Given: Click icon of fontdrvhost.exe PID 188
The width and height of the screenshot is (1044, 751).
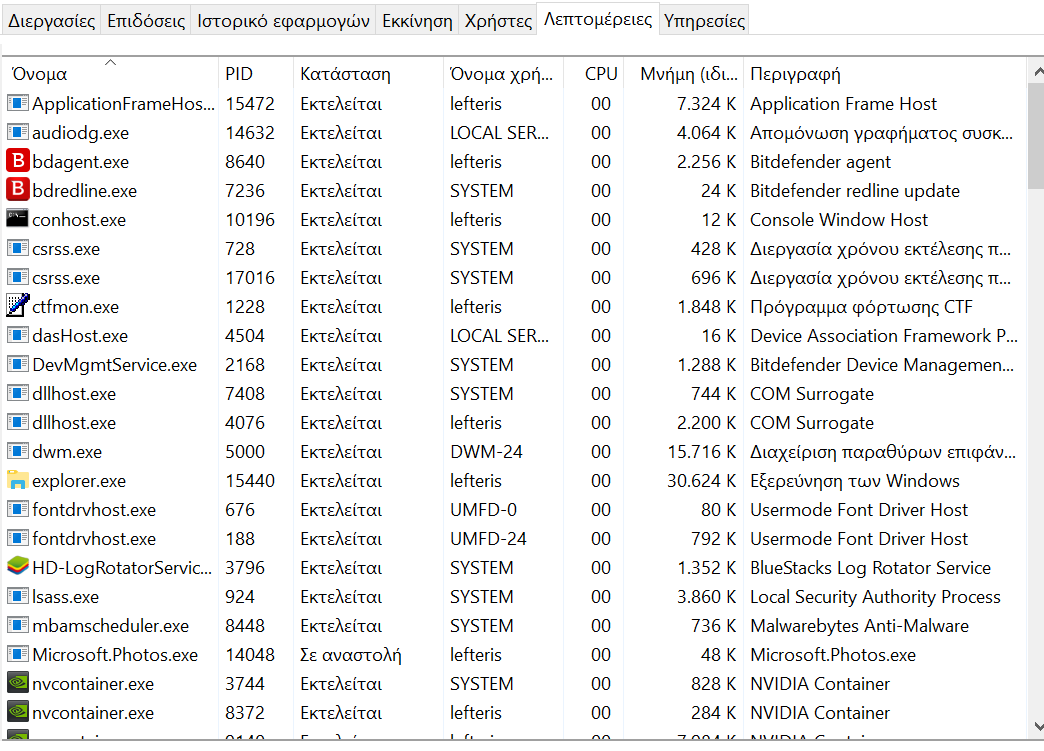Looking at the screenshot, I should (17, 538).
